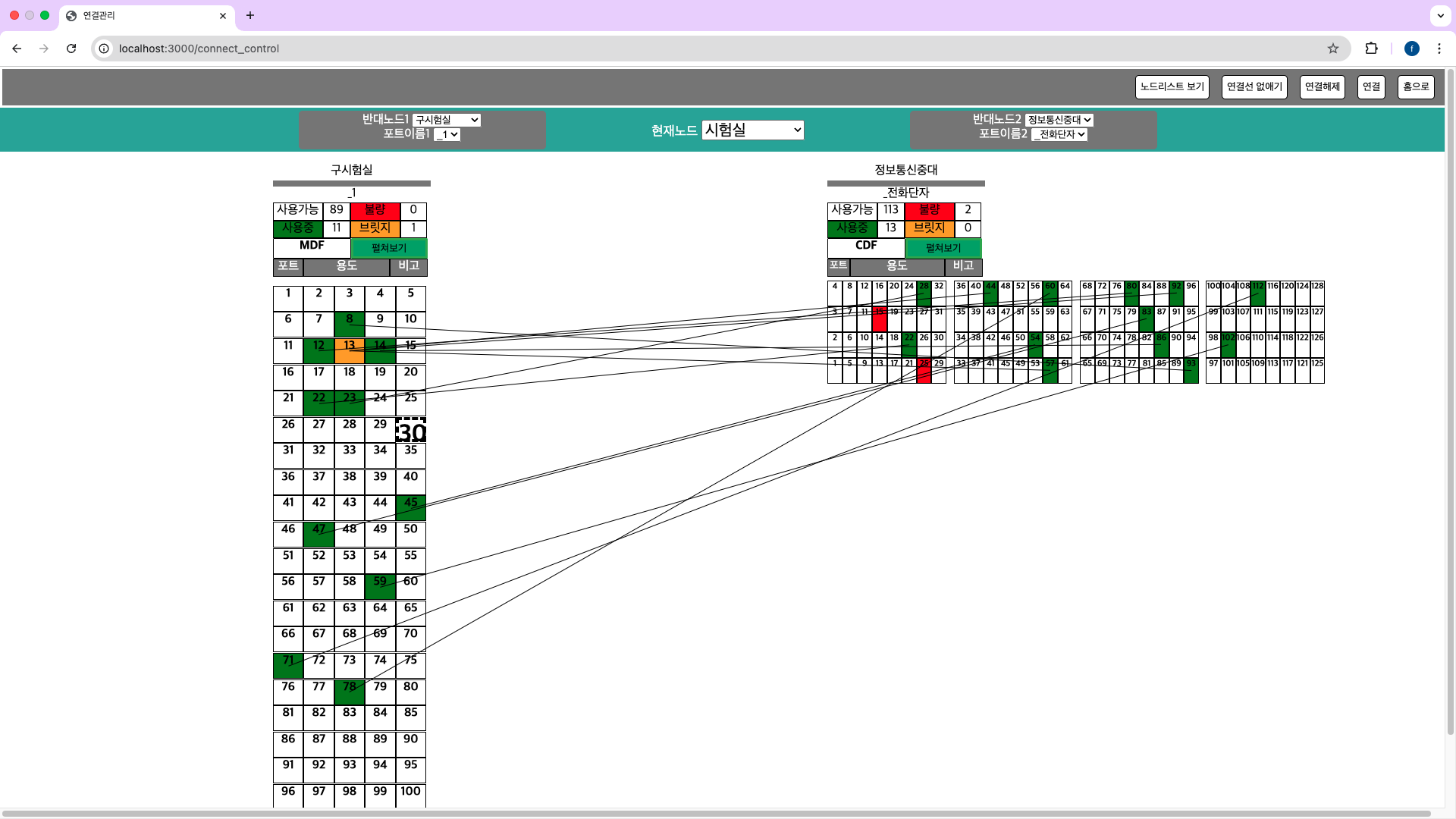The image size is (1456, 819).
Task: Click the MDF 펼쳐보기 green button
Action: pos(389,248)
